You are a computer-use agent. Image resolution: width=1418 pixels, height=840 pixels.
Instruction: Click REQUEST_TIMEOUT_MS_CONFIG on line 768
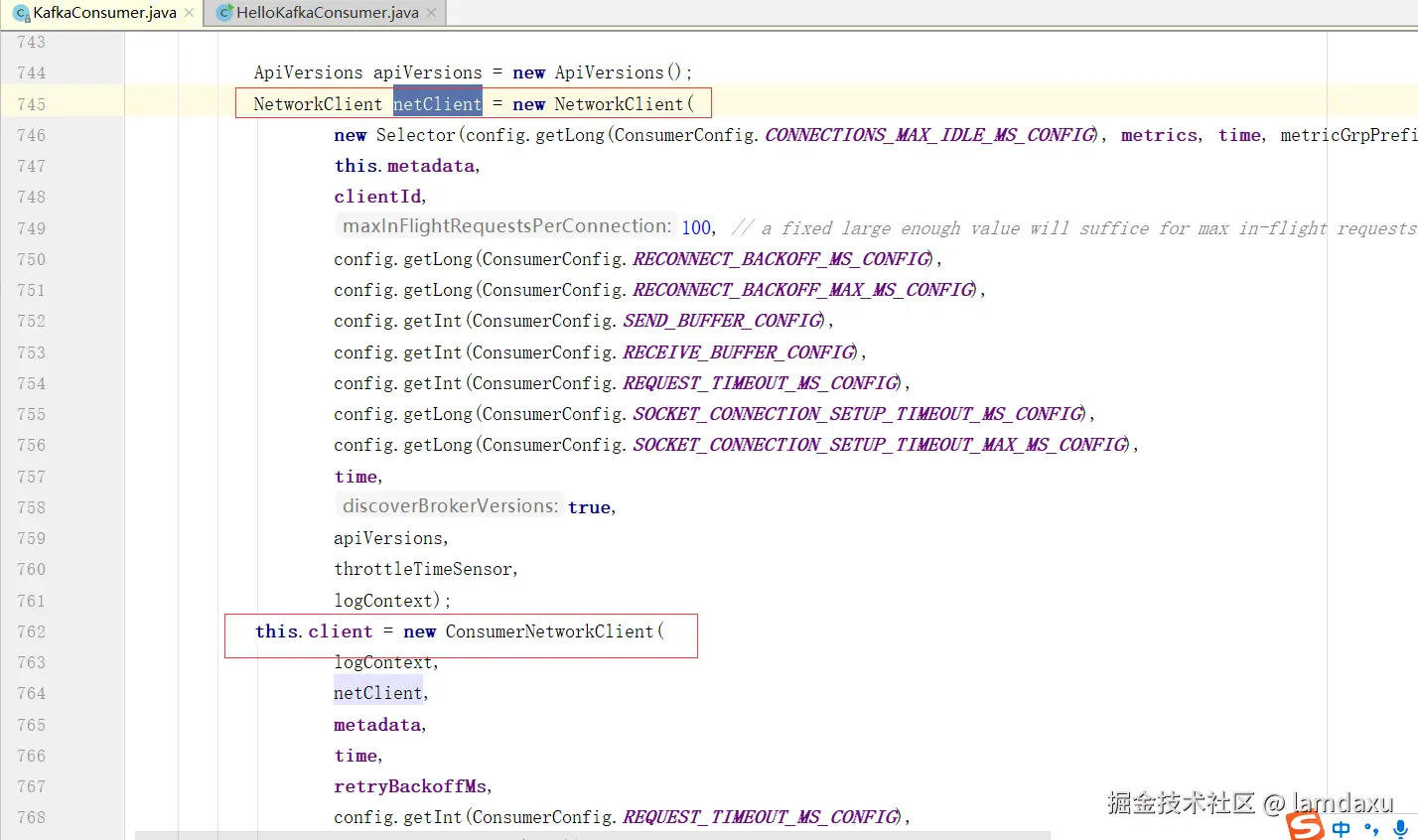tap(761, 817)
